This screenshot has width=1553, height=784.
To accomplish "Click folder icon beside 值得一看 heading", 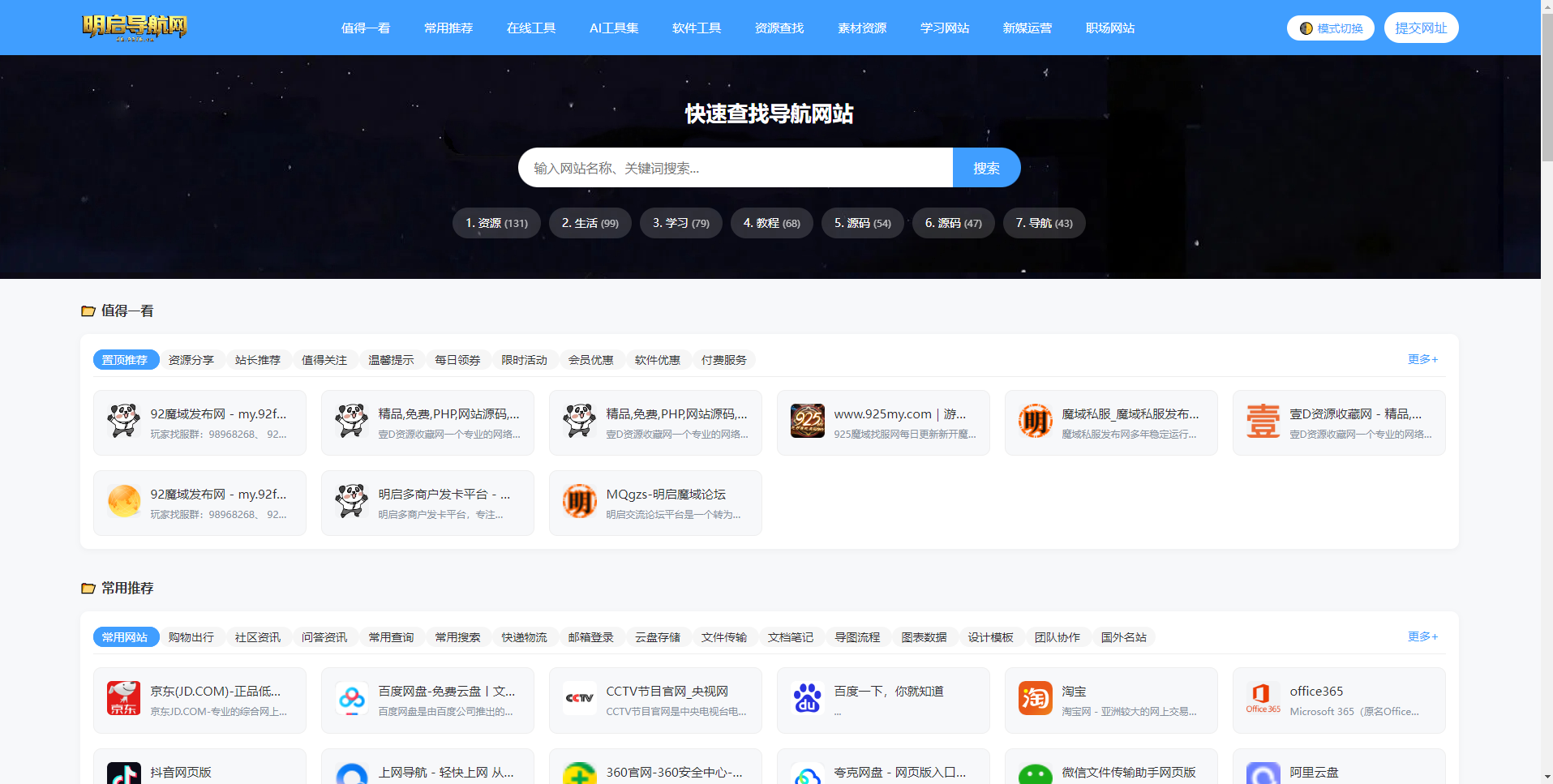I will [88, 311].
